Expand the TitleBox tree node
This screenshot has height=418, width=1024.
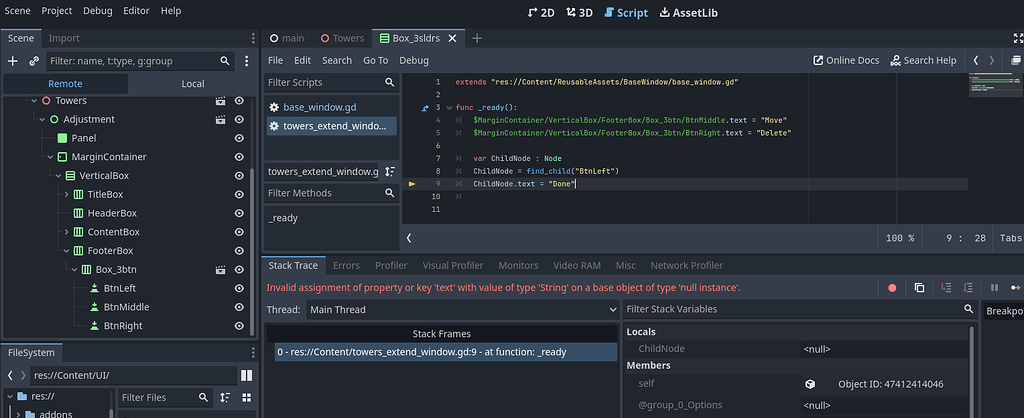(65, 194)
